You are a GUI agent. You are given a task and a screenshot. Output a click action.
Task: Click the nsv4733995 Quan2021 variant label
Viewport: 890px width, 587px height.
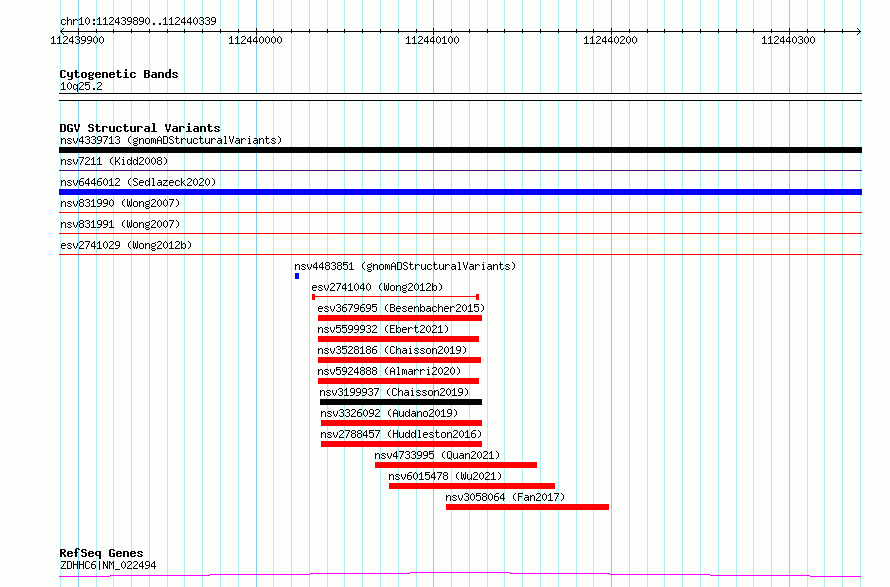click(x=435, y=455)
